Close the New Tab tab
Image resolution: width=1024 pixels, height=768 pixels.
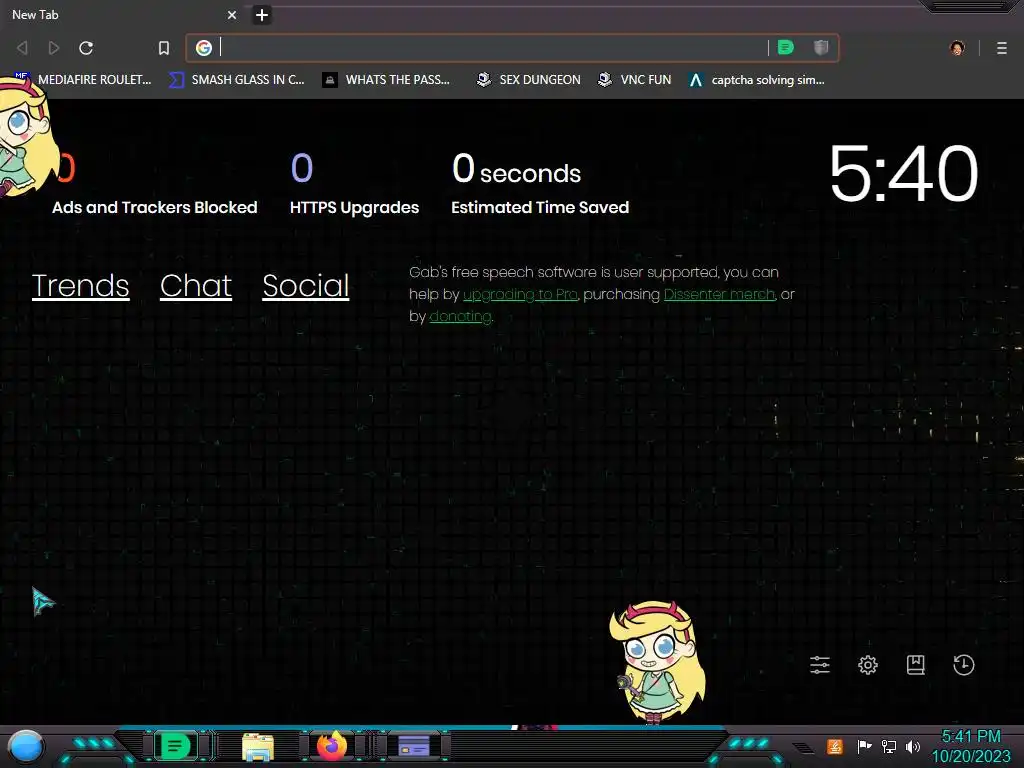click(x=231, y=15)
